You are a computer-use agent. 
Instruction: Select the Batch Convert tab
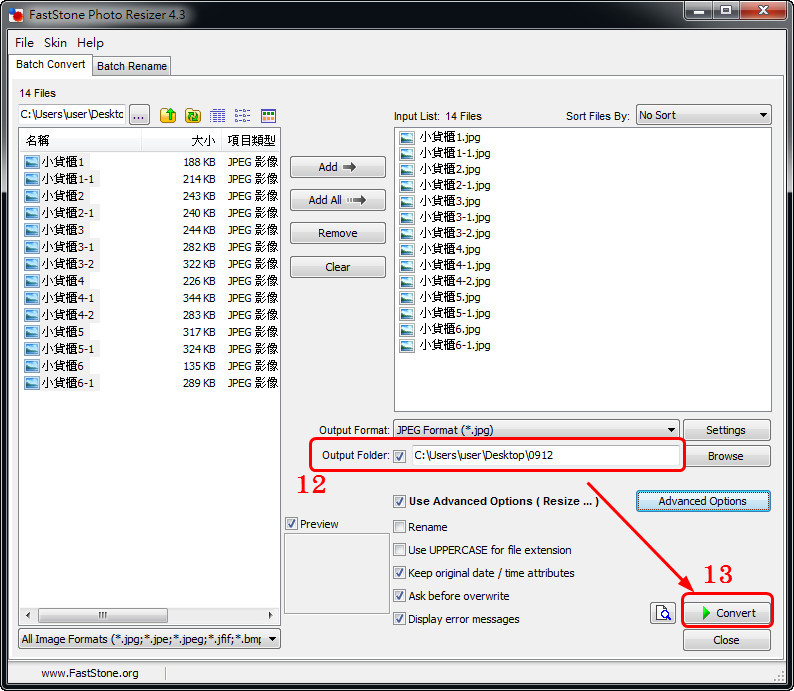tap(51, 64)
